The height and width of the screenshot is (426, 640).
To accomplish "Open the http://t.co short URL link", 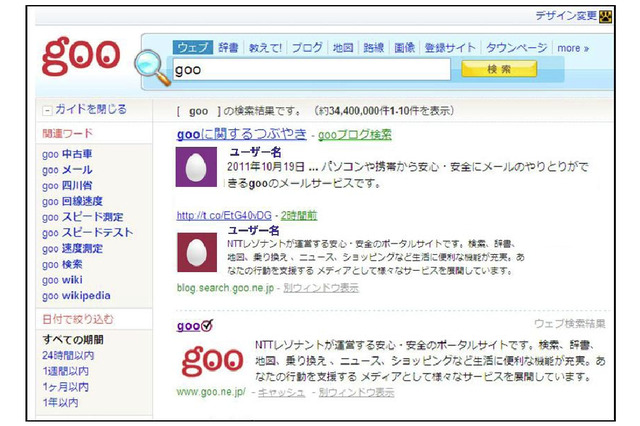I will pos(224,215).
